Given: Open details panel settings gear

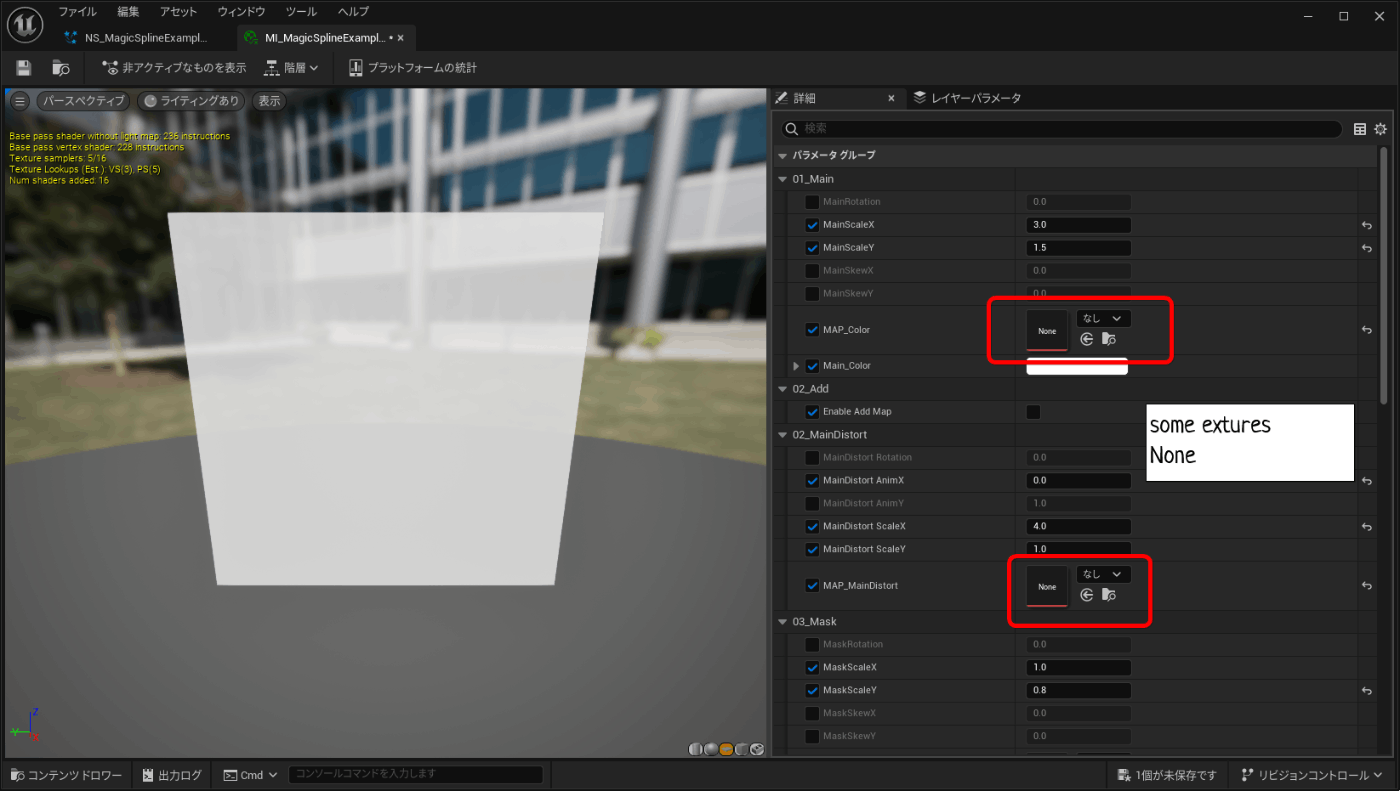Looking at the screenshot, I should coord(1381,129).
